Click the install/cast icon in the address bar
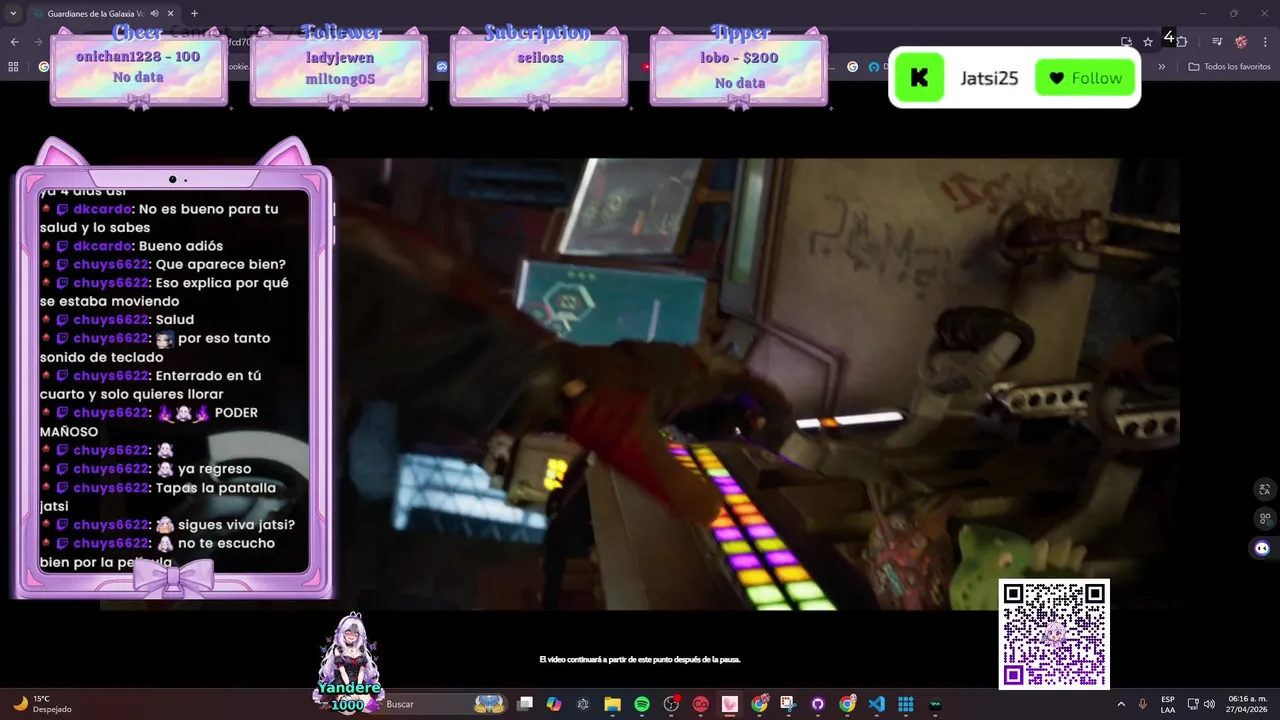Viewport: 1280px width, 720px height. click(1126, 42)
